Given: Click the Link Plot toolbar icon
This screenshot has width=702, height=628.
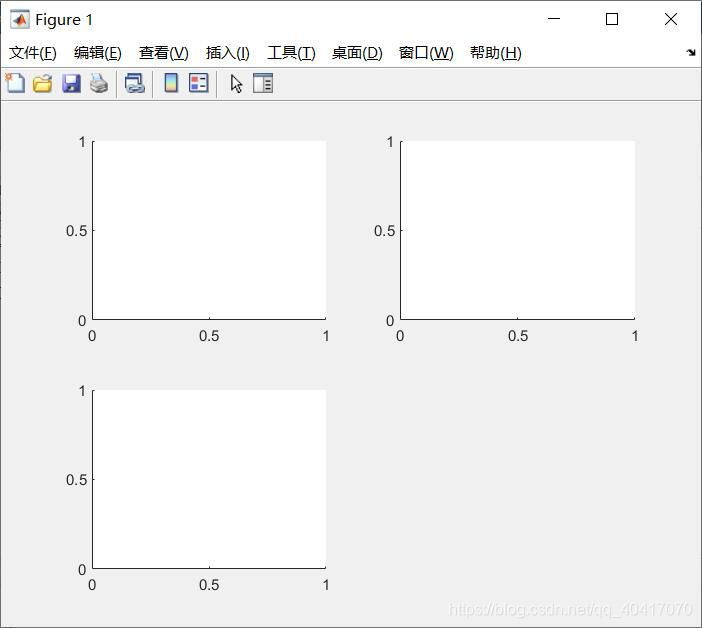Looking at the screenshot, I should (x=134, y=83).
